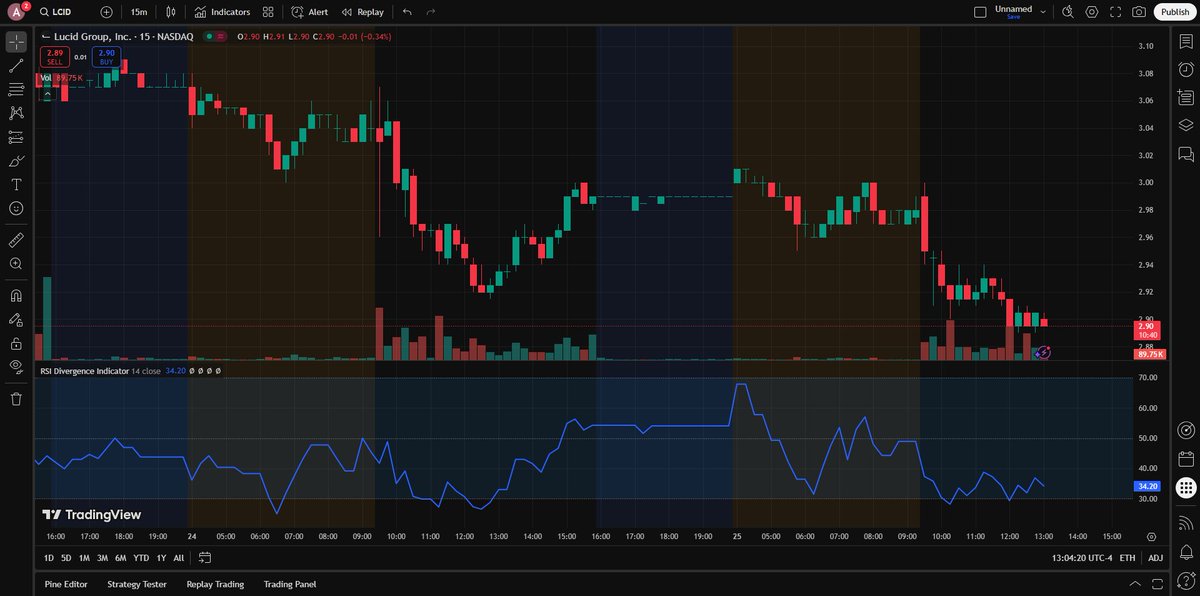Open the Trading Panel tab
1200x596 pixels.
(289, 584)
